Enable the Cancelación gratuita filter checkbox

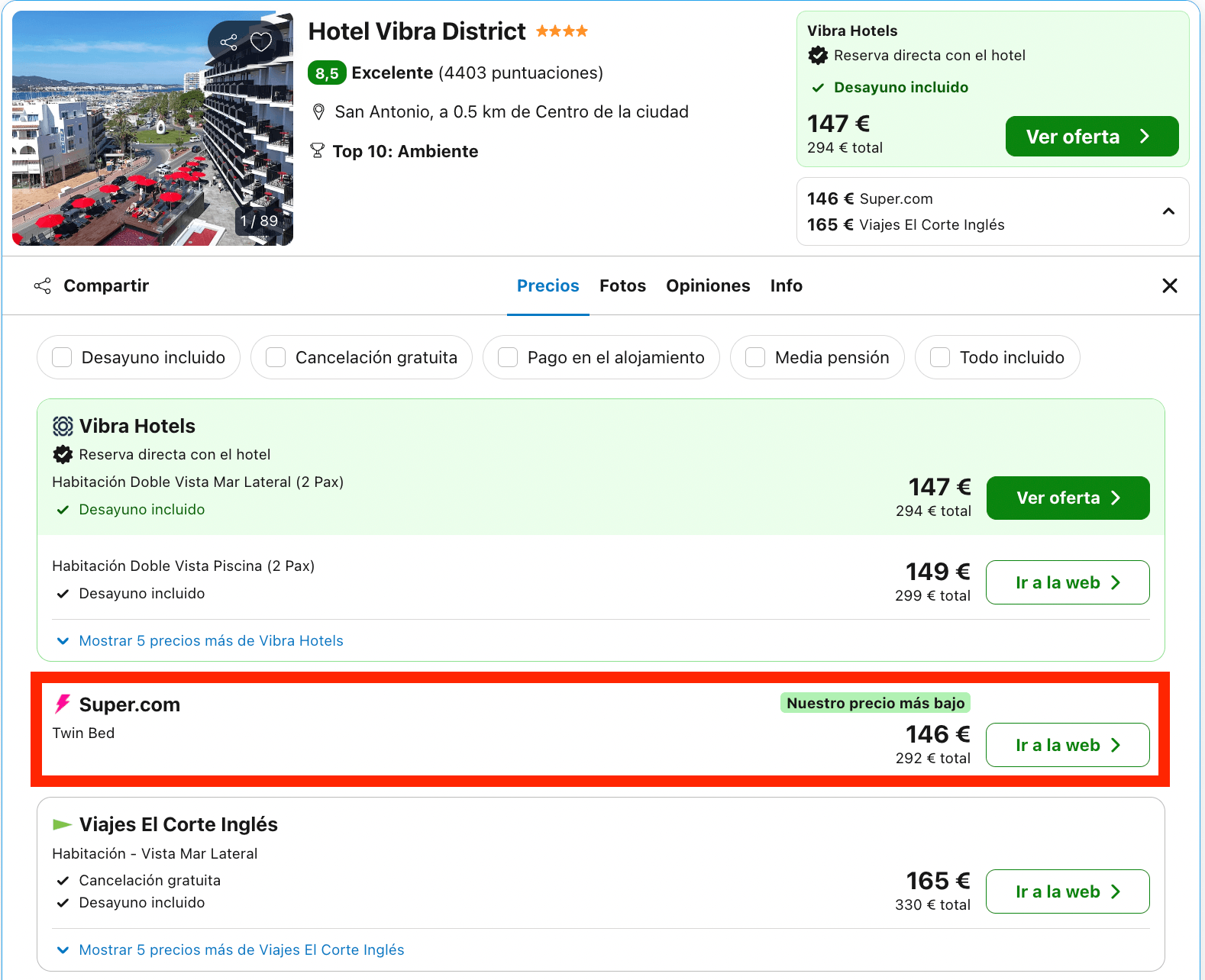click(x=276, y=357)
